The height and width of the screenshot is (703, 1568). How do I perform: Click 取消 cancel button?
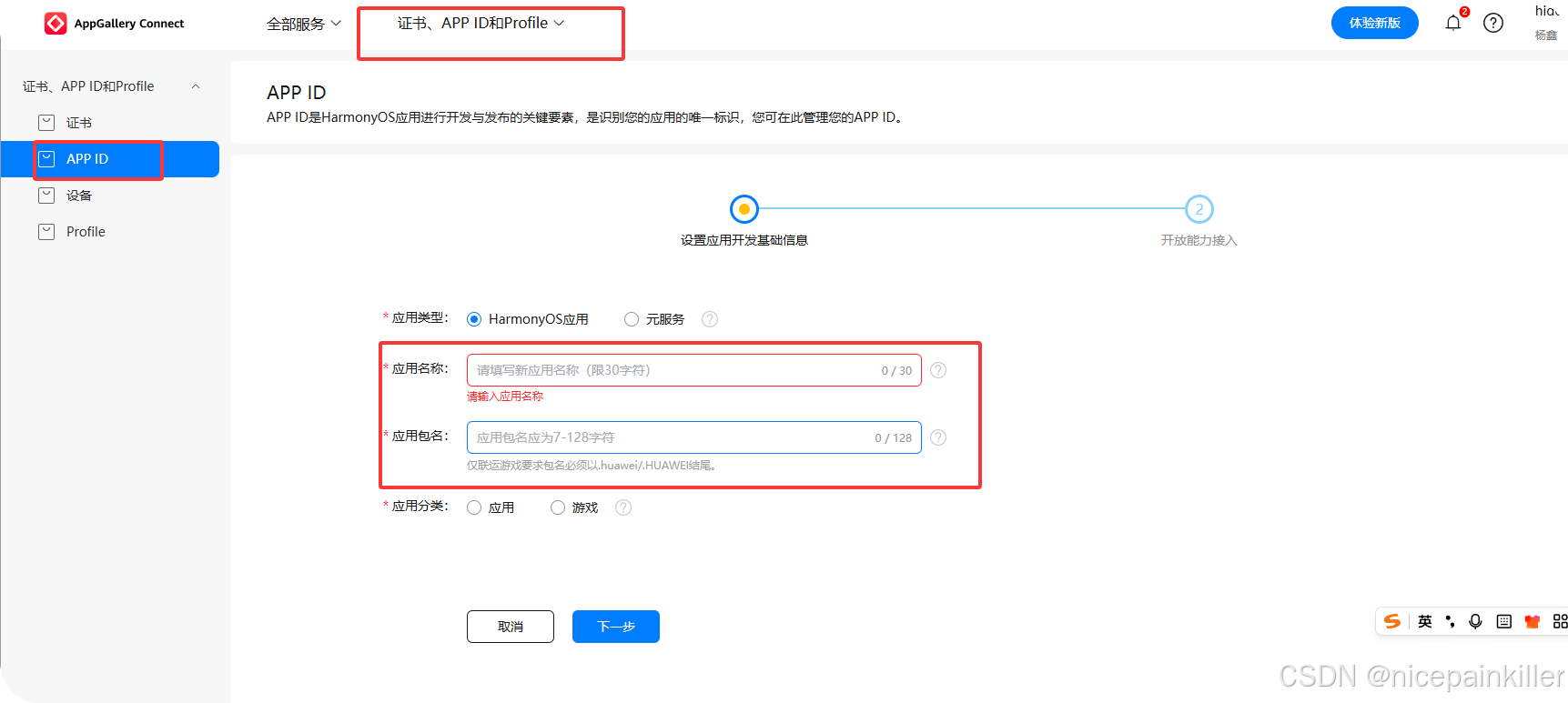511,627
